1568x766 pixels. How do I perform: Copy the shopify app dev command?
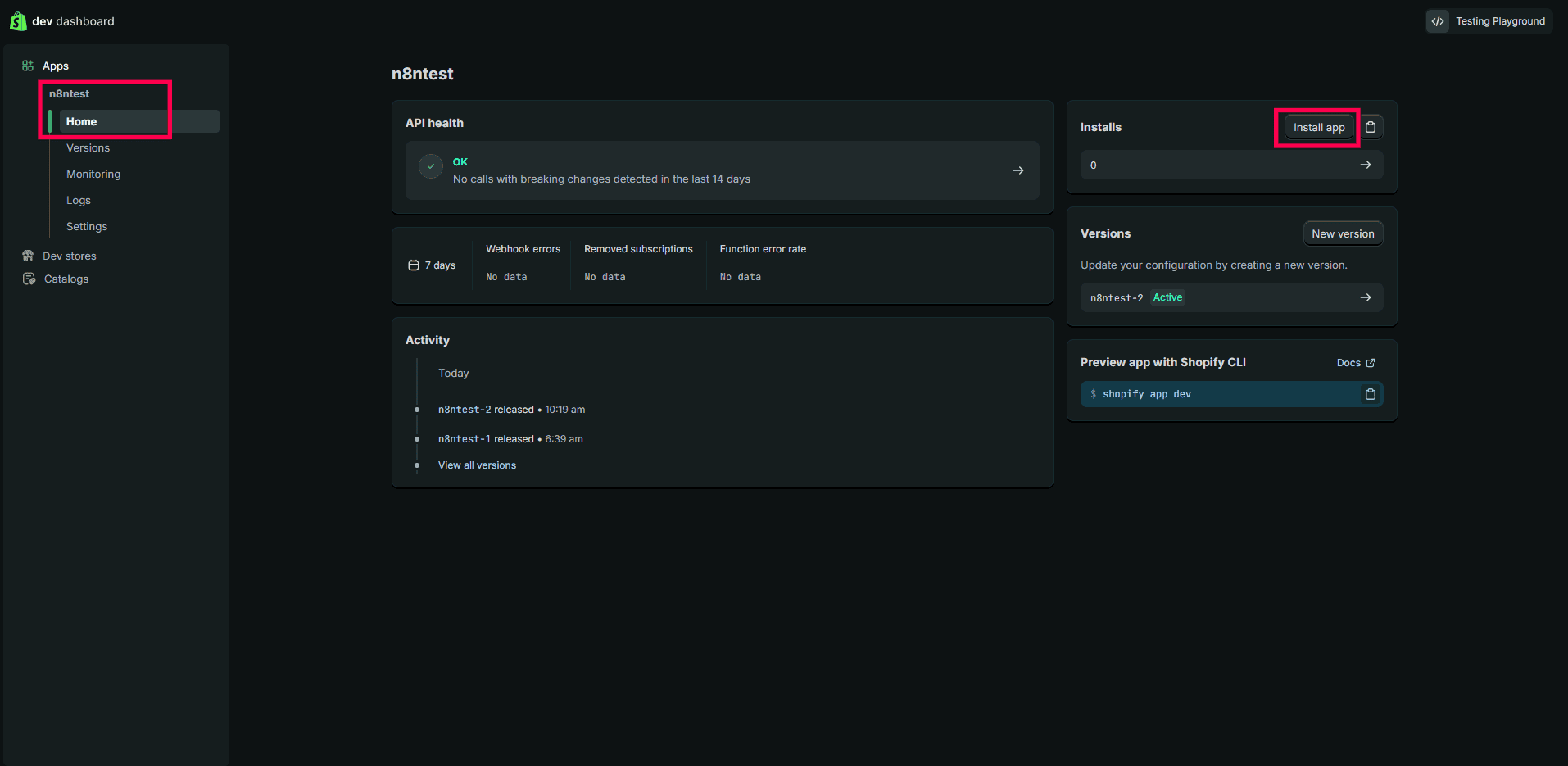(x=1370, y=394)
